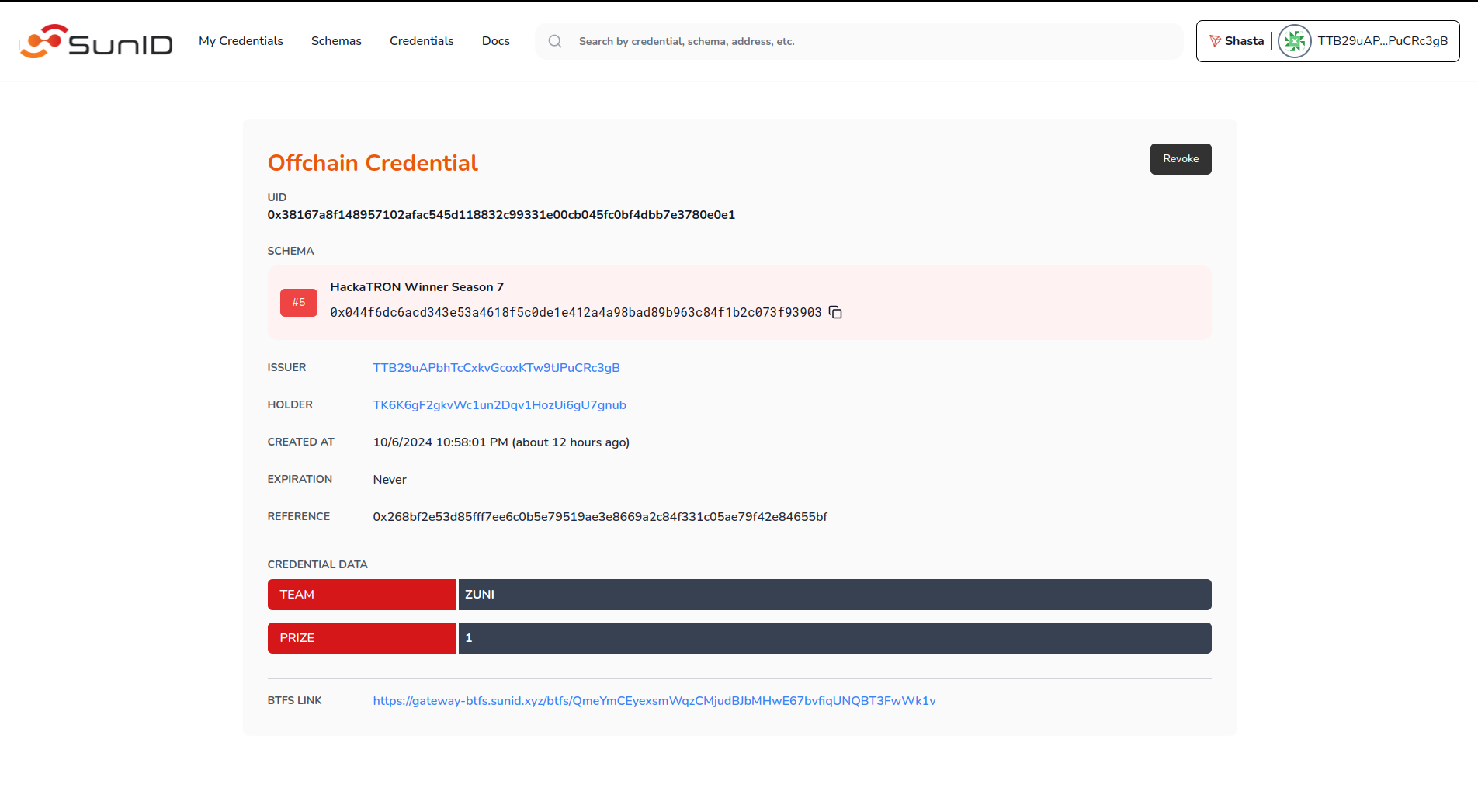Select the schema hash 0x044f6dc6 text
This screenshot has width=1478, height=812.
[x=575, y=312]
